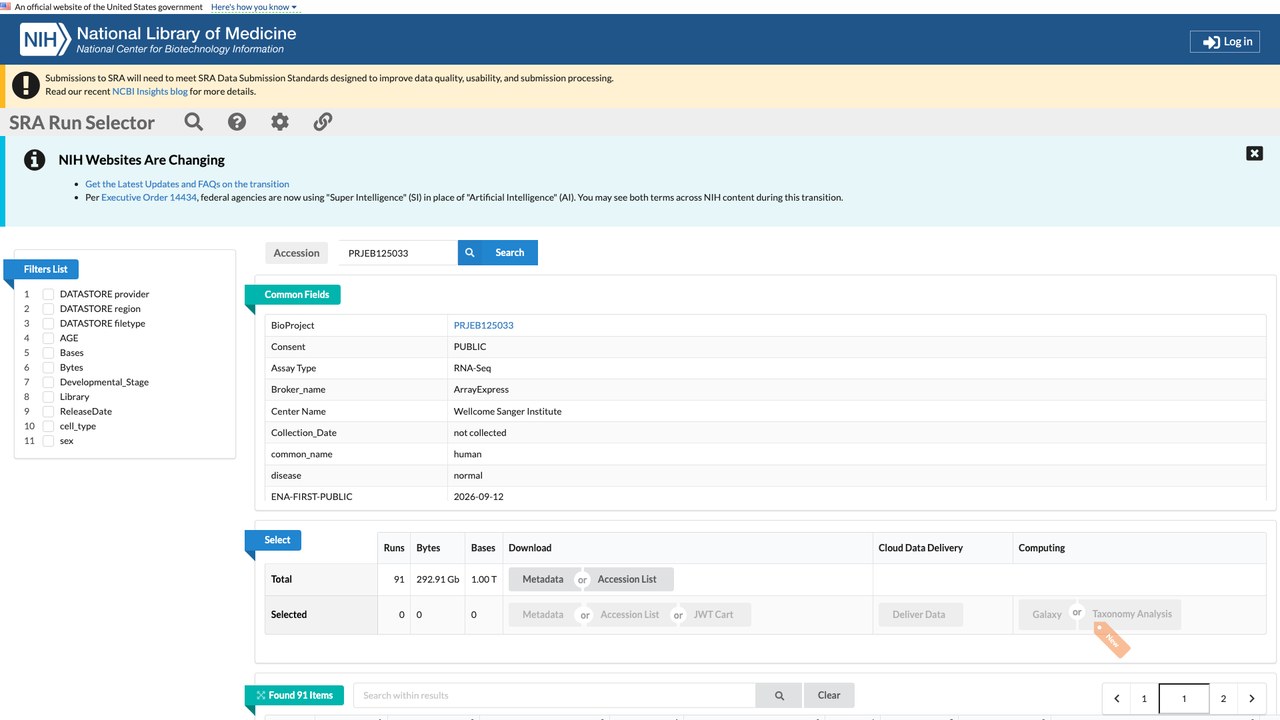Click Metadata in the Selected row

pos(543,615)
